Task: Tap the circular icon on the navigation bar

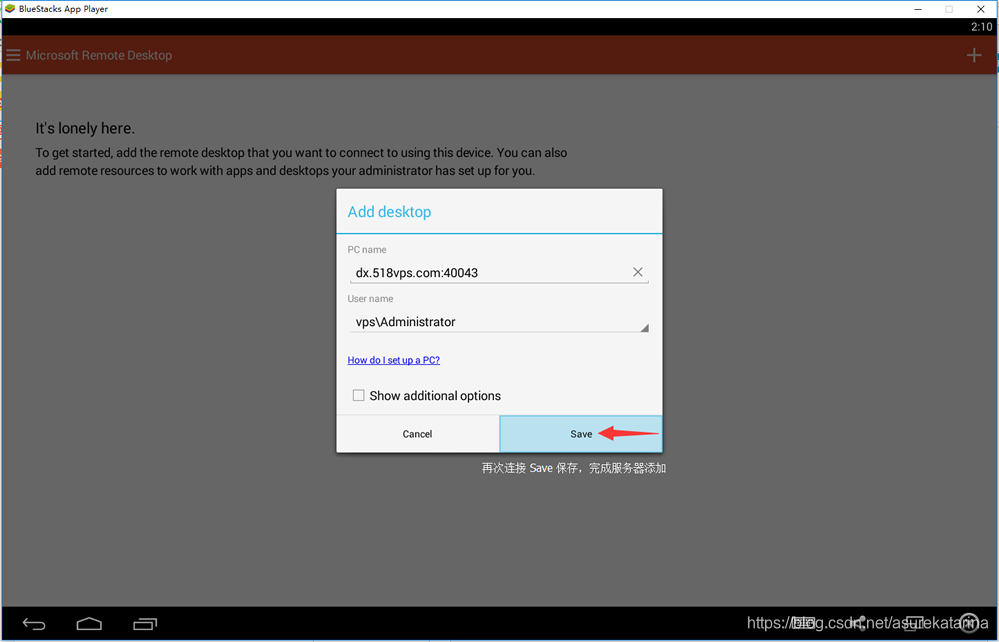Action: click(967, 622)
